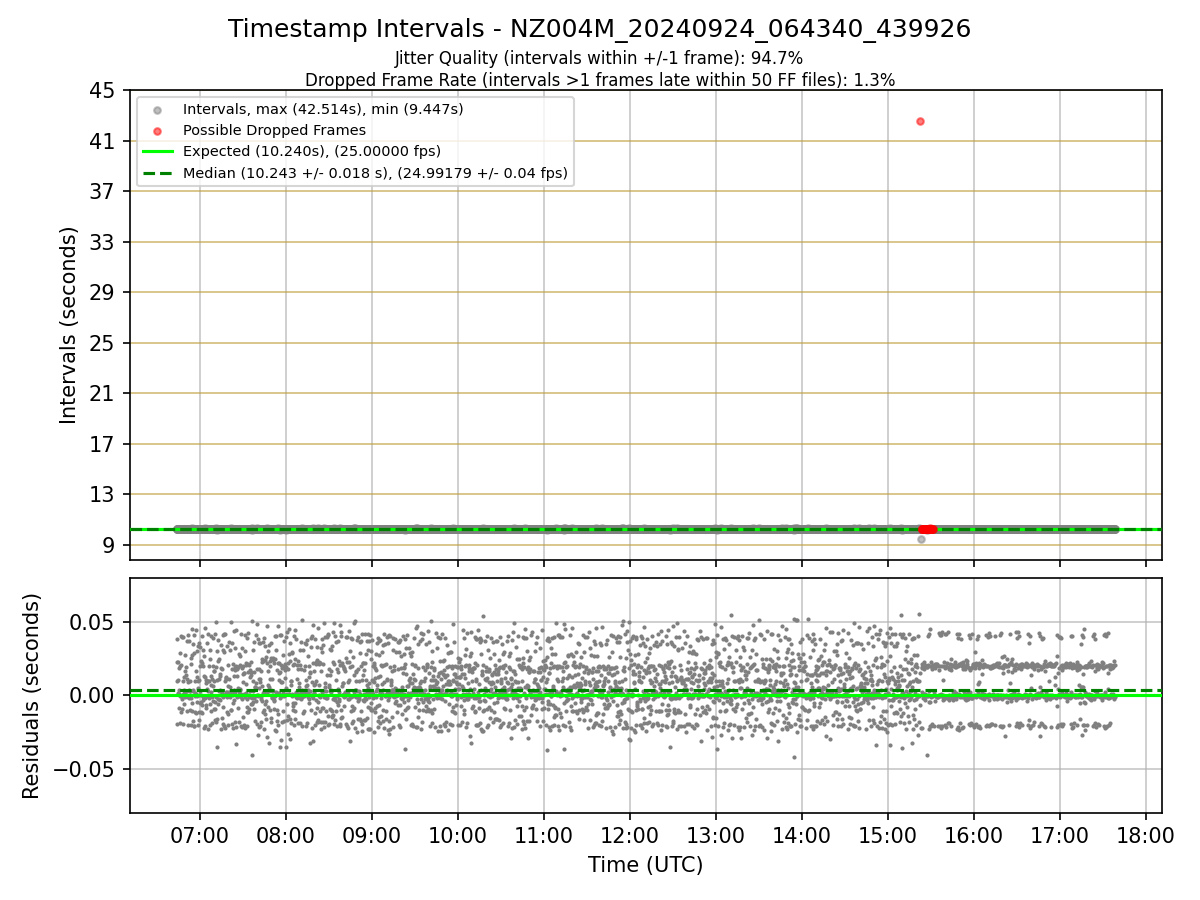Click the y-axis tick label '33'
Screen dimensions: 1200x900
[102, 243]
